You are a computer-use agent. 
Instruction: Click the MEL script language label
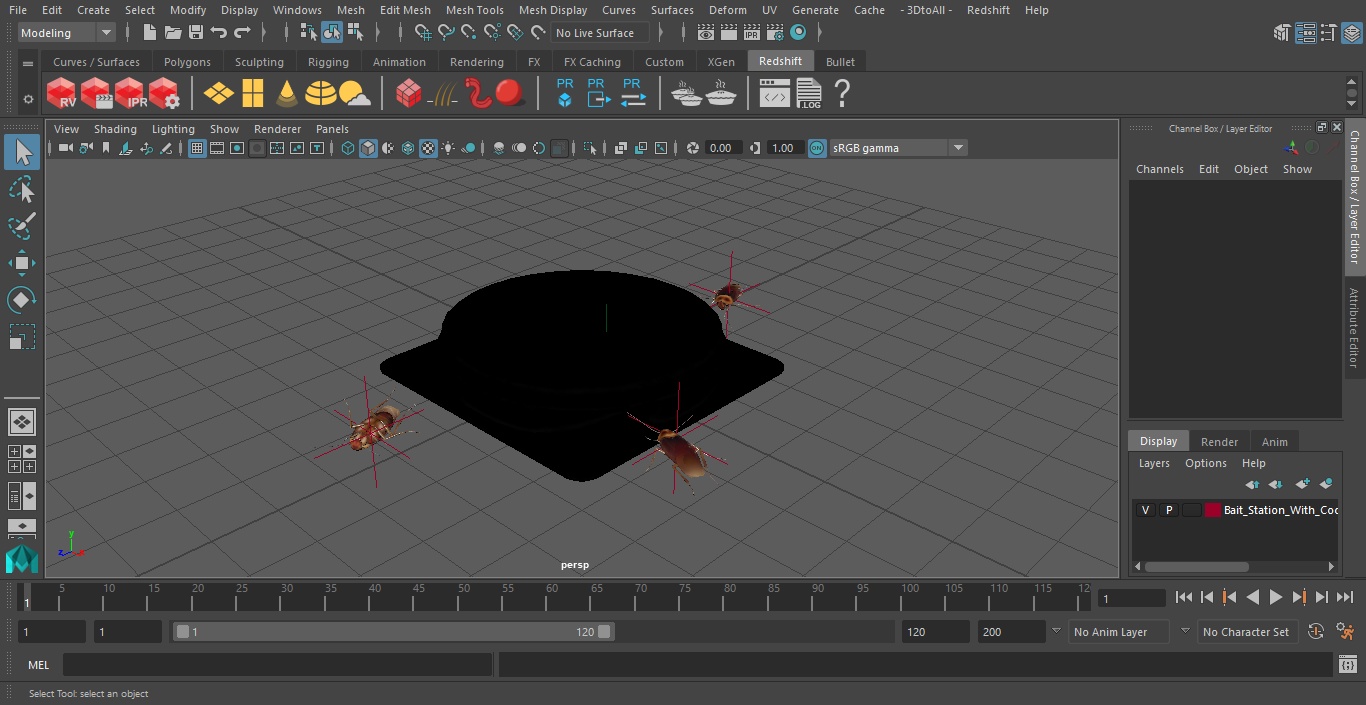click(38, 665)
